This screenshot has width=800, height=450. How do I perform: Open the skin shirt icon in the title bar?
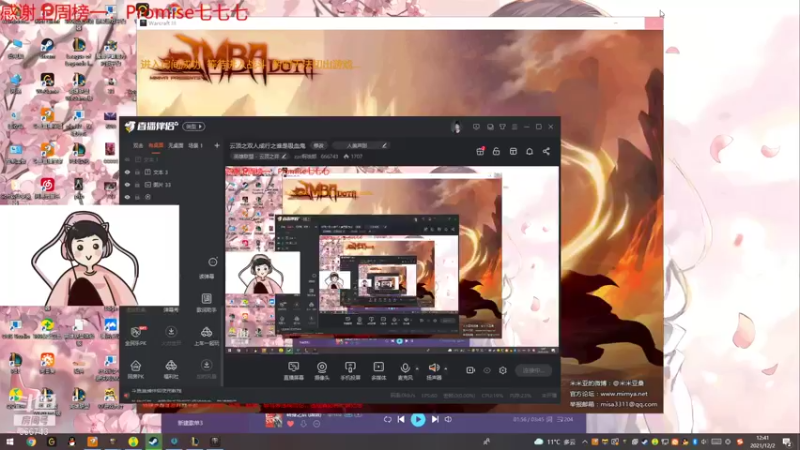tap(502, 127)
